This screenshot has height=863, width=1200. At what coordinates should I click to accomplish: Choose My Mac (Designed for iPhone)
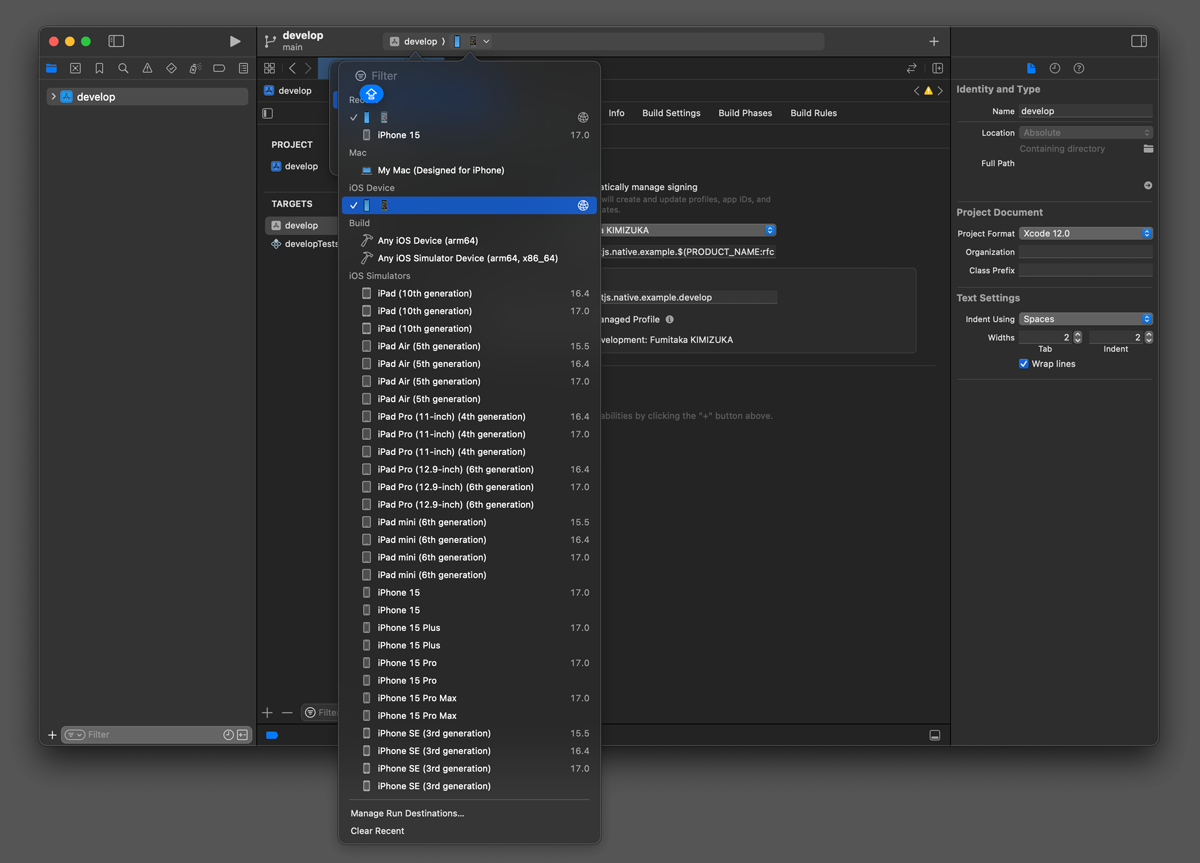(x=469, y=170)
